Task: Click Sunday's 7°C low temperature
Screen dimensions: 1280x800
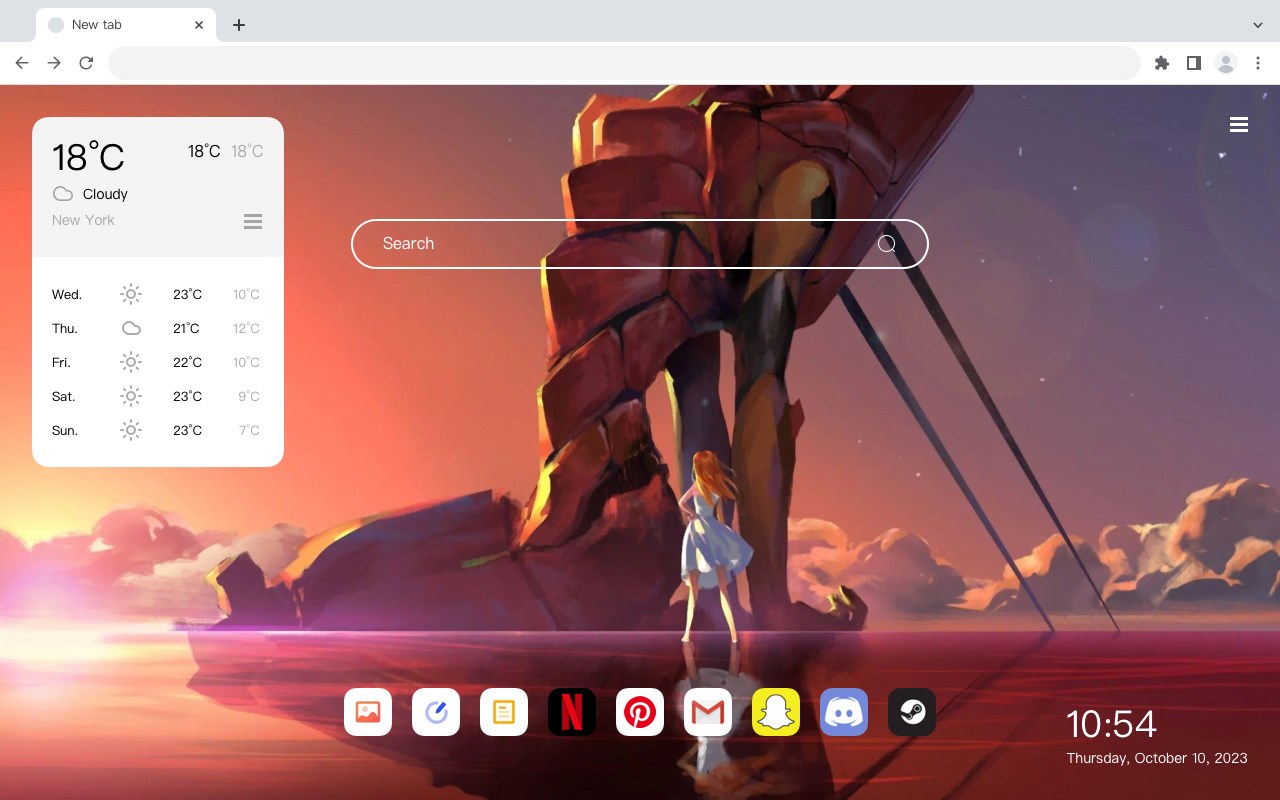Action: (x=249, y=430)
